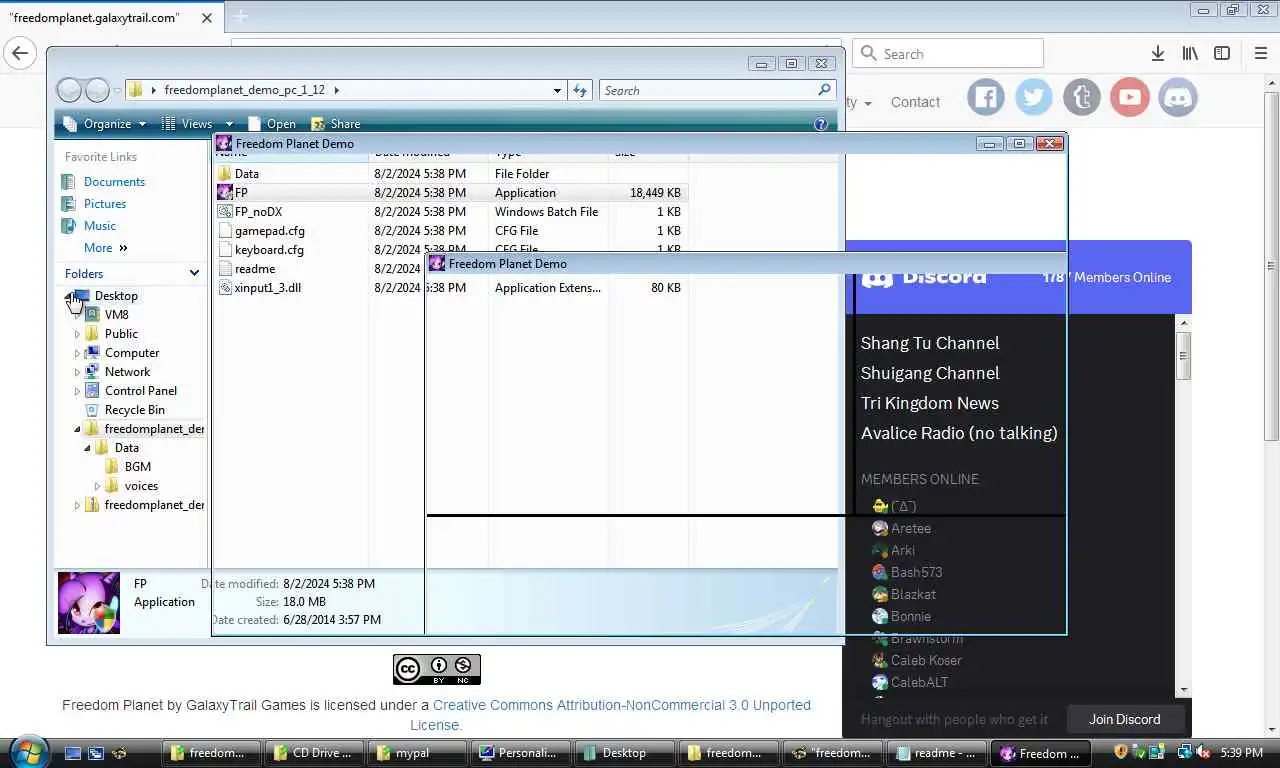Expand the voices folder tree node
This screenshot has height=768, width=1280.
click(97, 486)
